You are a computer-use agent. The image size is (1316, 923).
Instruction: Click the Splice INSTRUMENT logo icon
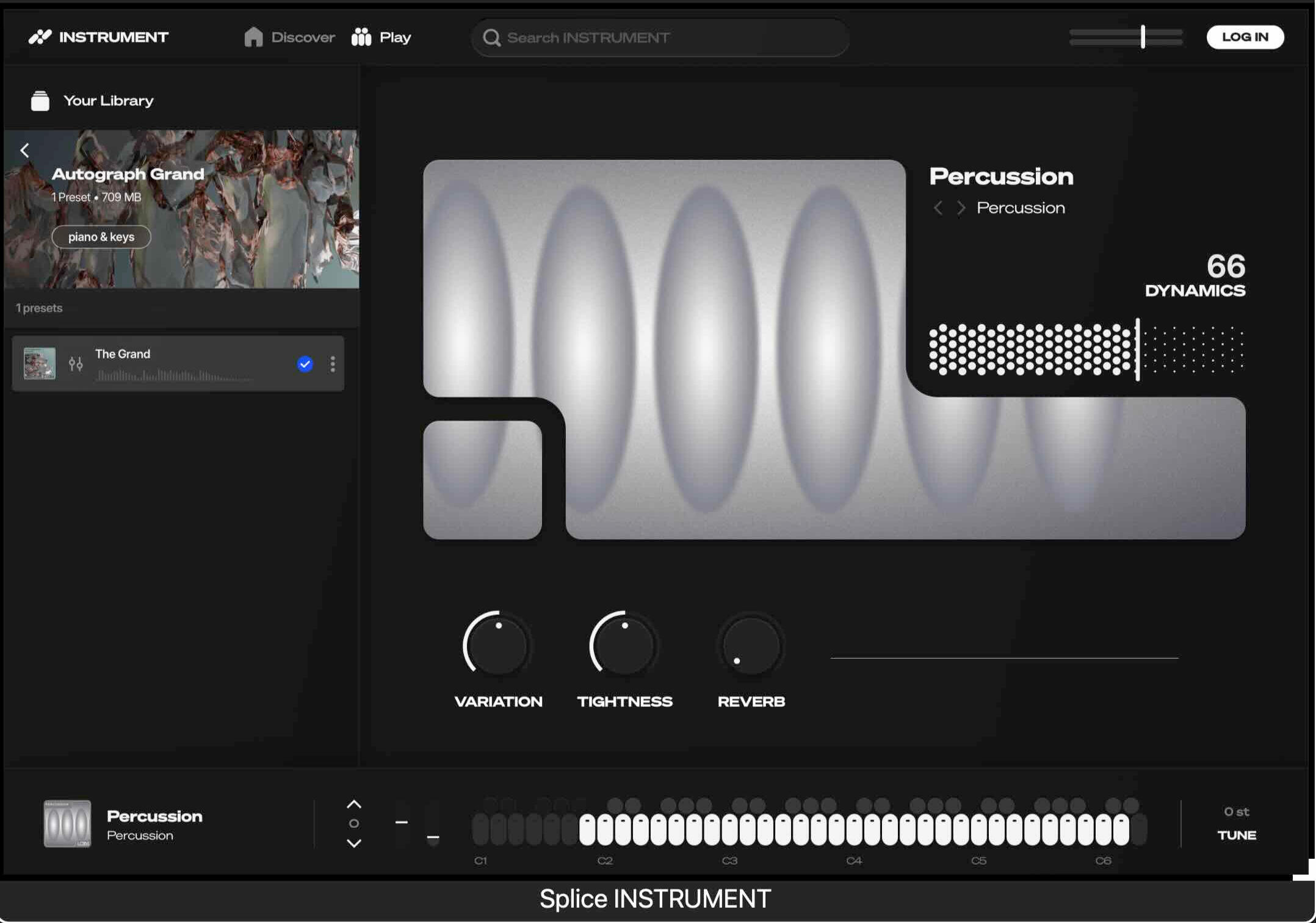coord(40,37)
